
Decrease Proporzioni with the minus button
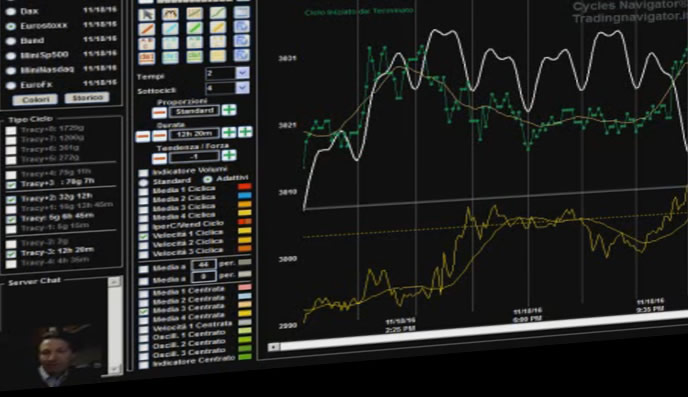pos(159,113)
